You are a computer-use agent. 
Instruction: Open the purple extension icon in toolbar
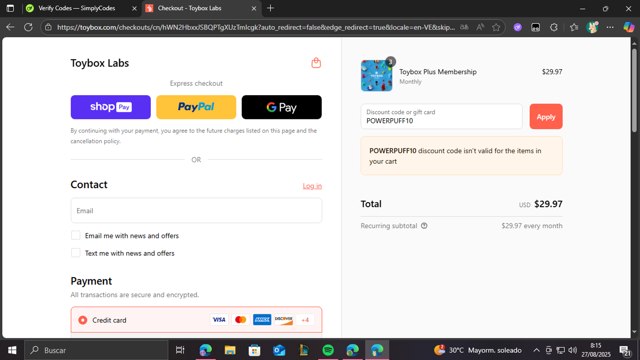518,27
